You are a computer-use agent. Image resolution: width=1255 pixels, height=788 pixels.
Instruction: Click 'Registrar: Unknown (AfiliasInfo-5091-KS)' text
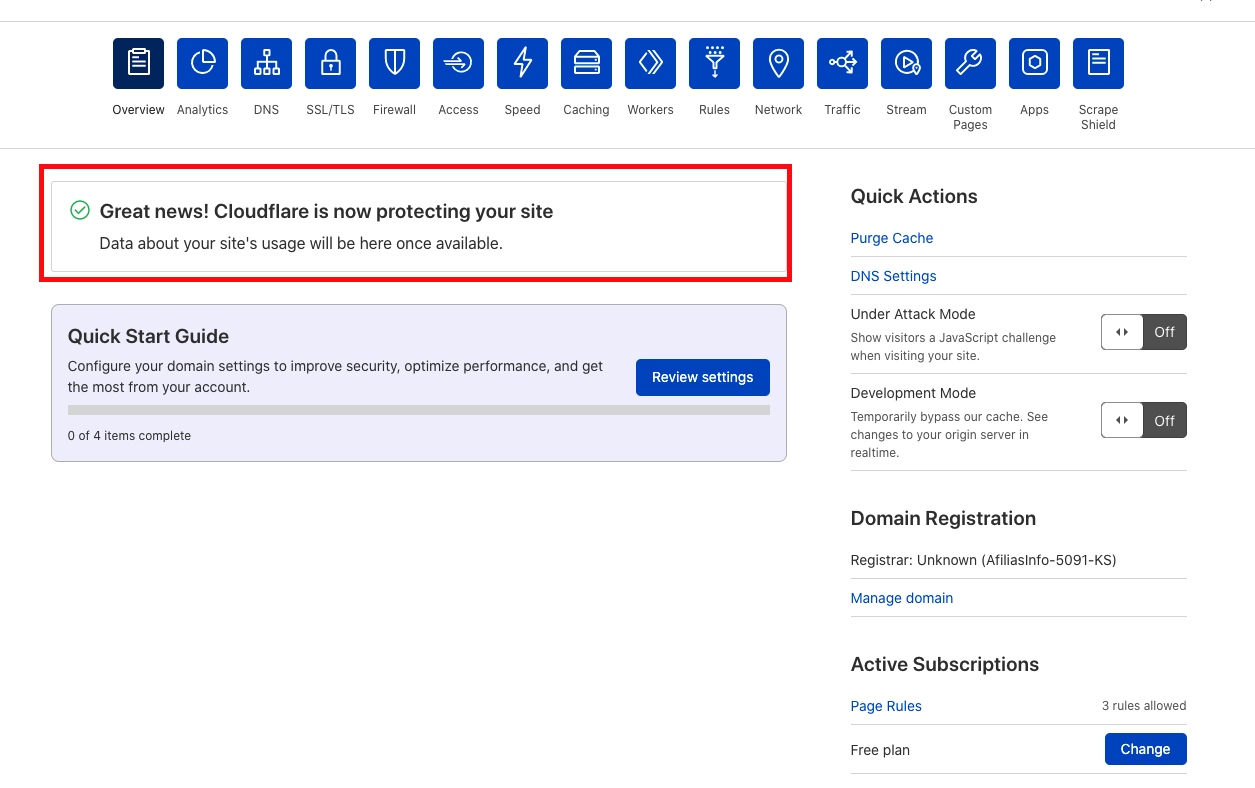point(984,560)
